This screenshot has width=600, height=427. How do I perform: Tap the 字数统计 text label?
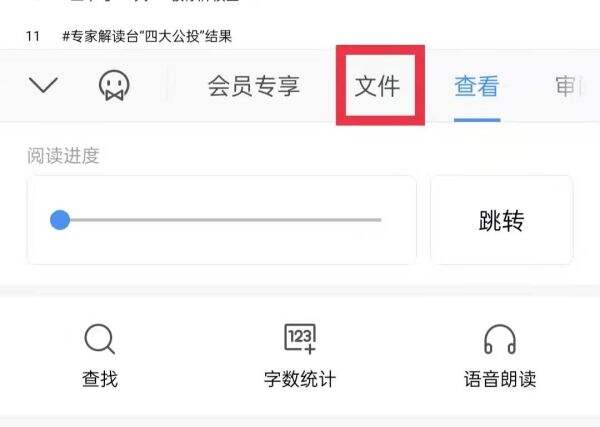click(300, 379)
